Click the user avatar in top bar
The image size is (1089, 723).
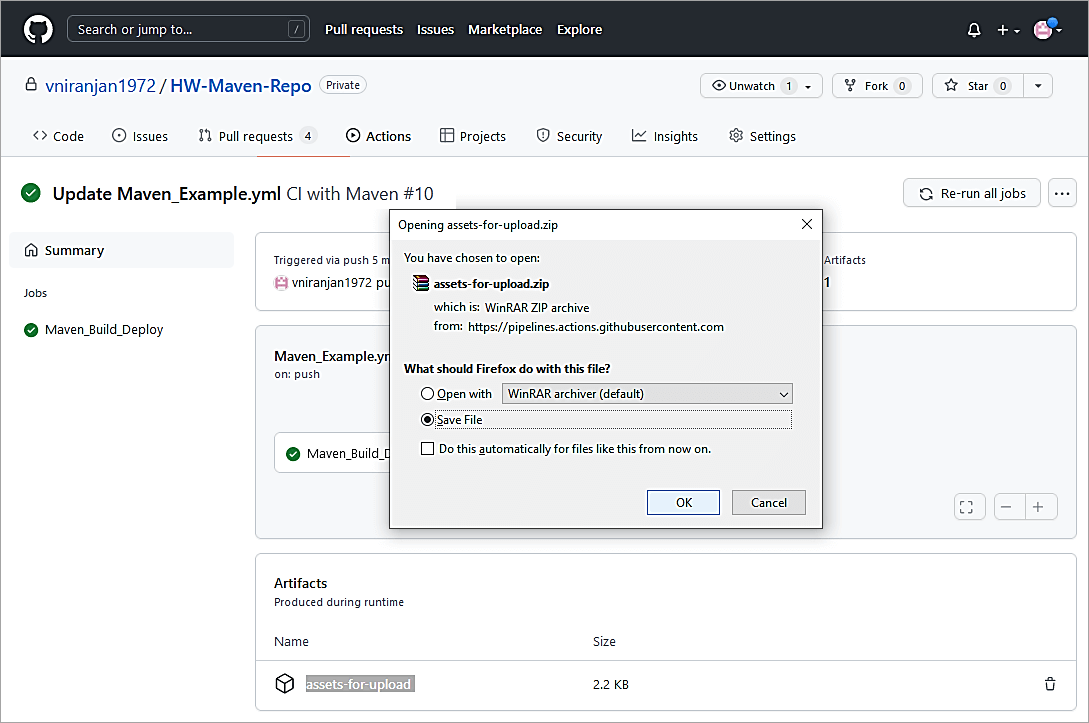click(x=1043, y=29)
